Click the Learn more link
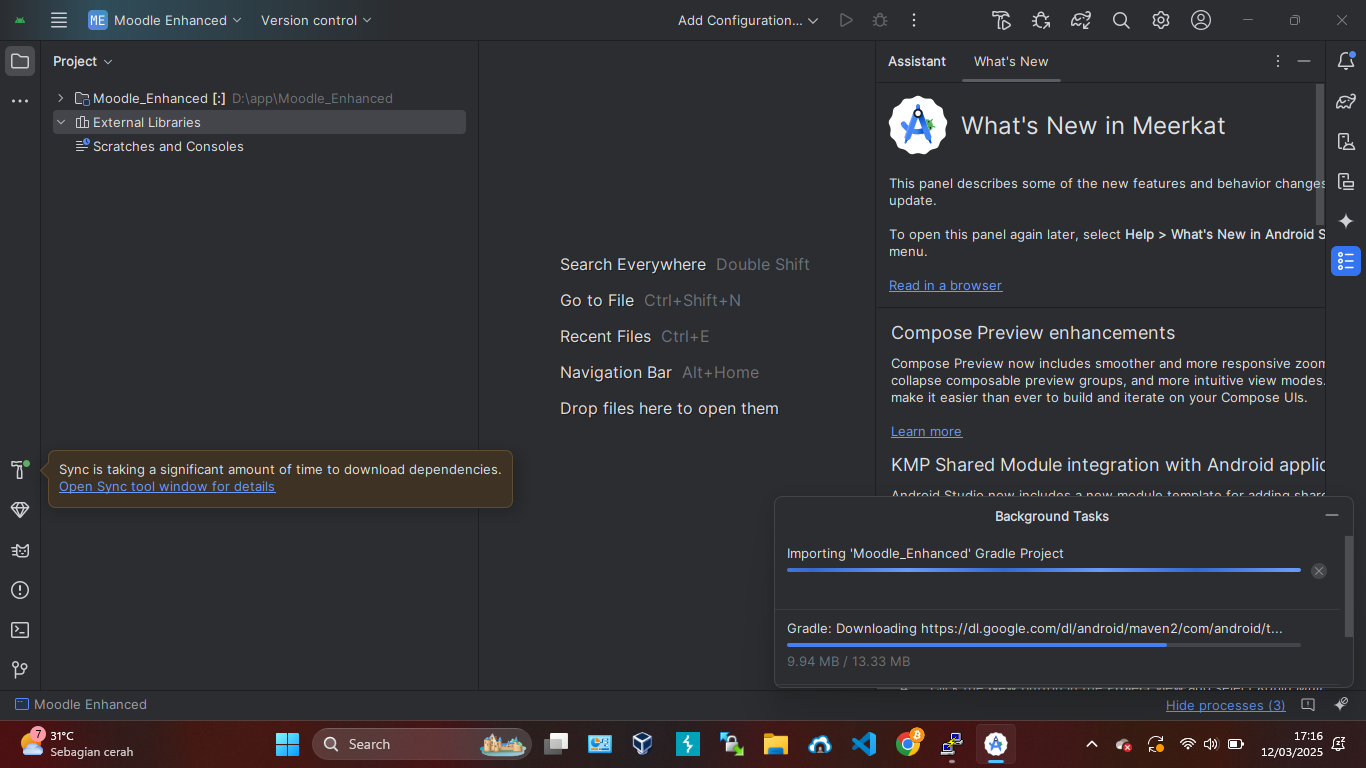The image size is (1366, 768). coord(926,431)
